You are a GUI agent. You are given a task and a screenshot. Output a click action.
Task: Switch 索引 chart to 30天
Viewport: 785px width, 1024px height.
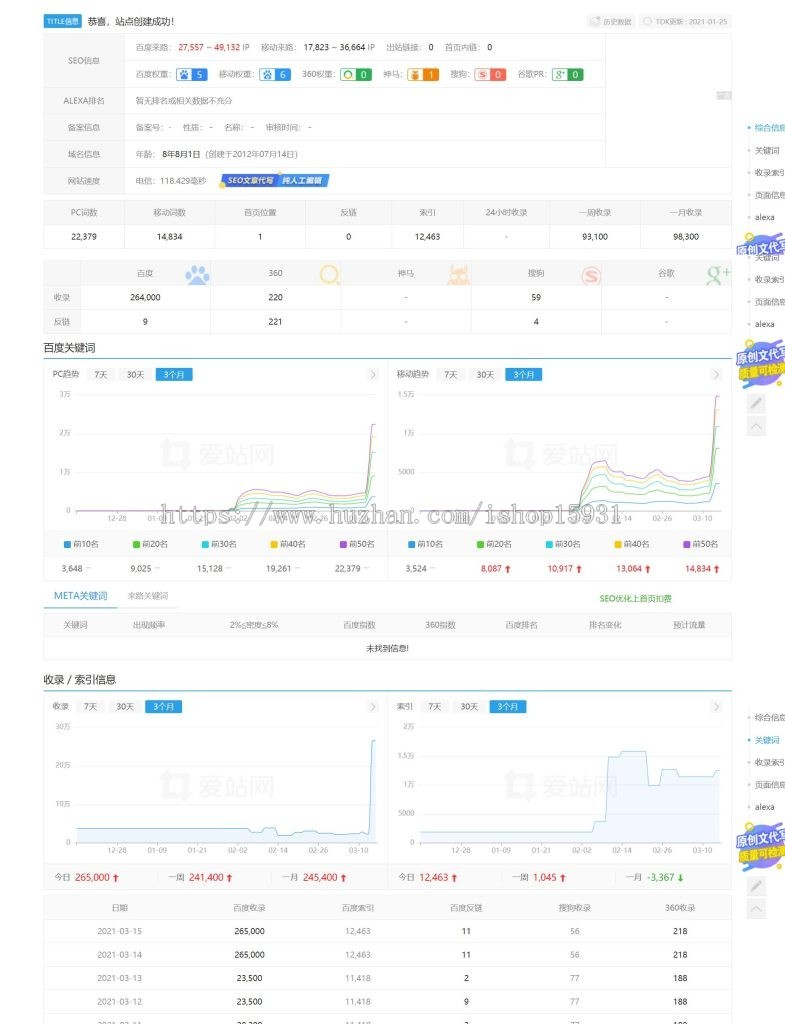(469, 707)
